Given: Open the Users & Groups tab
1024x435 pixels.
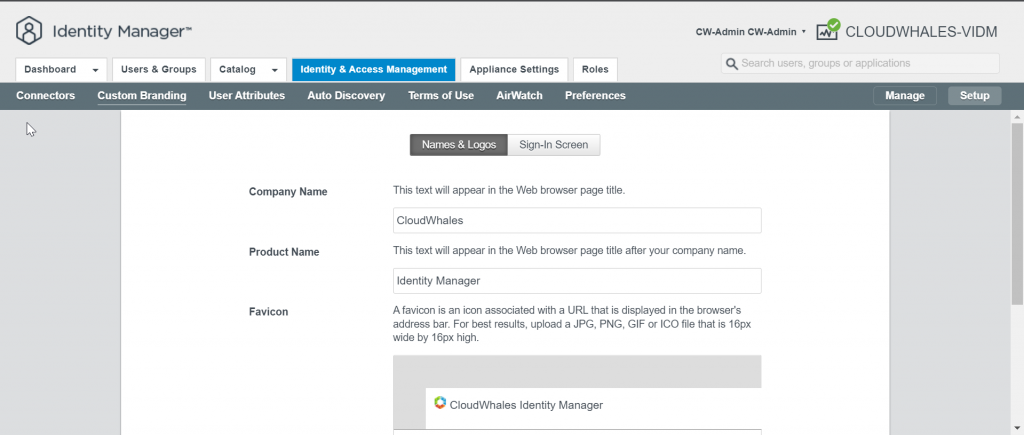Looking at the screenshot, I should coord(159,69).
